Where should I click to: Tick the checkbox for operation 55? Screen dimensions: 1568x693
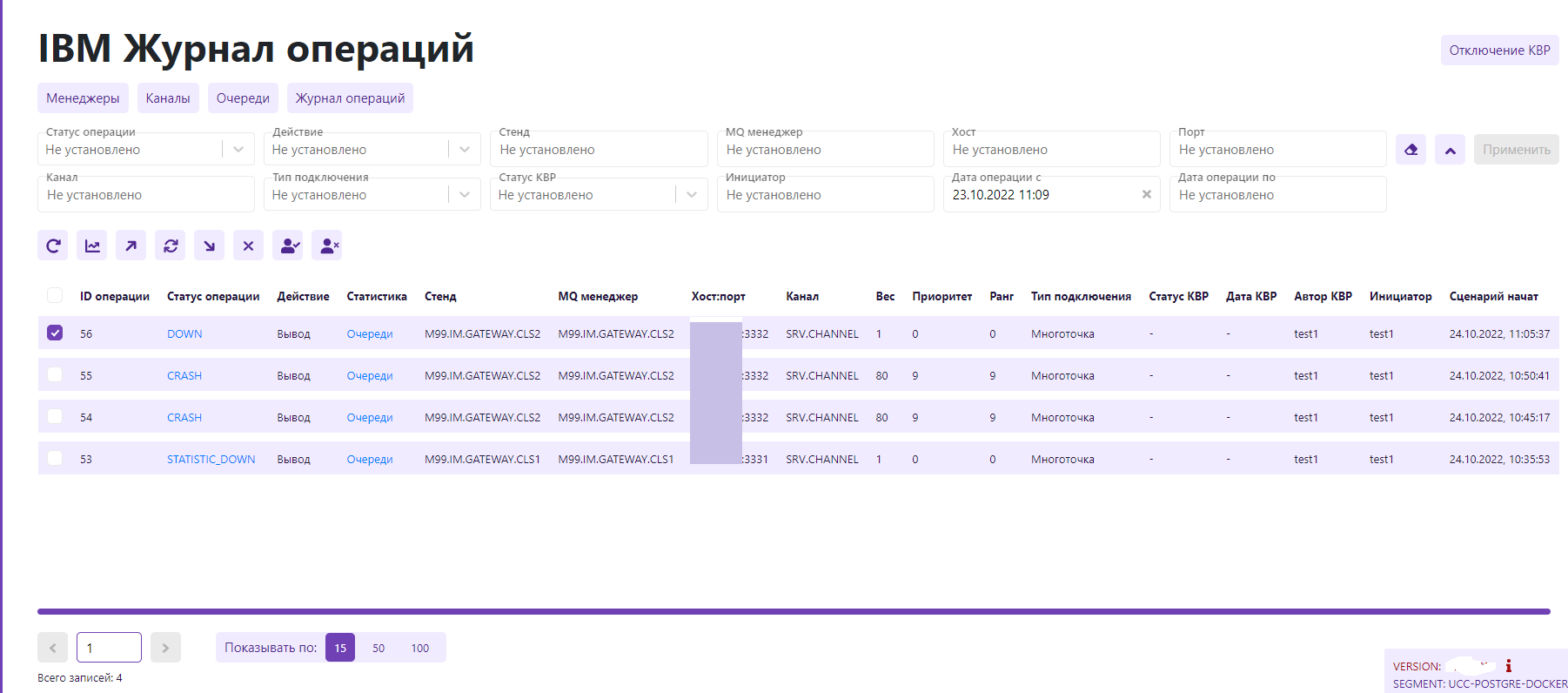[x=55, y=374]
